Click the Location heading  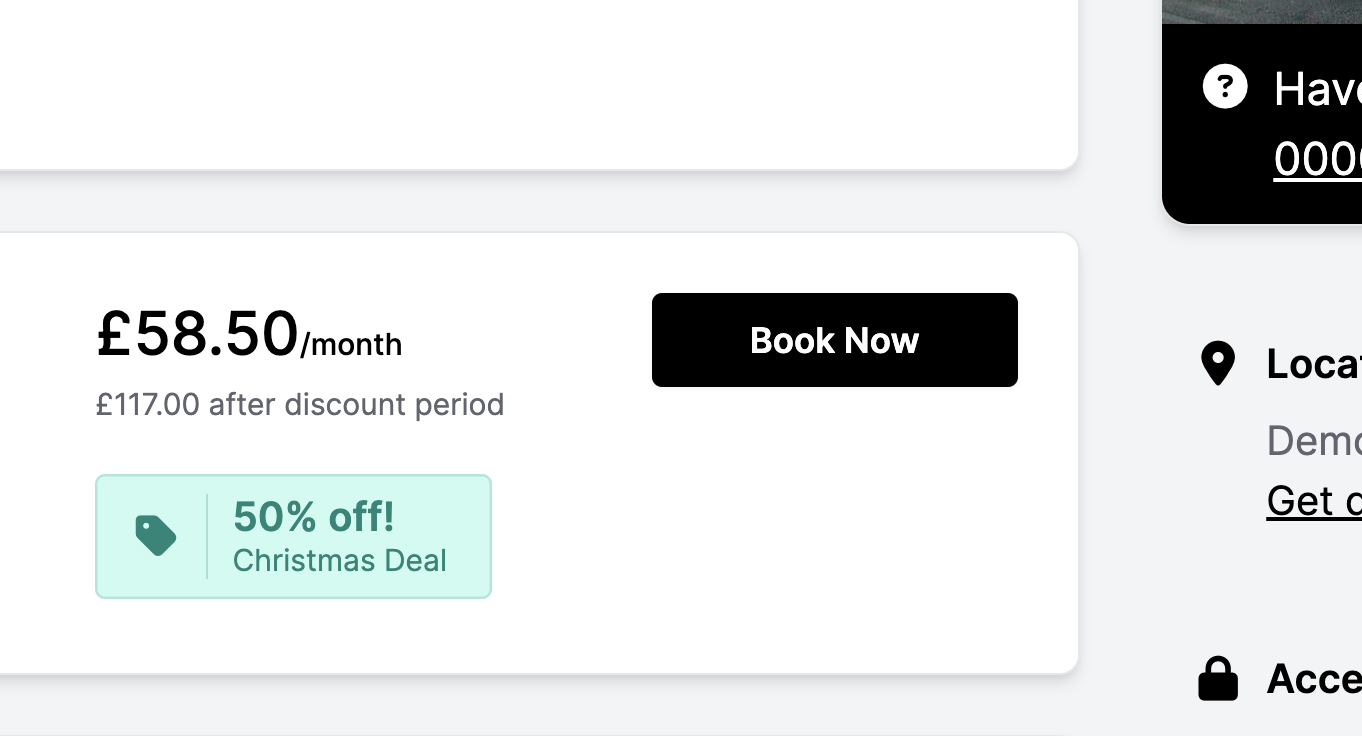[1313, 364]
